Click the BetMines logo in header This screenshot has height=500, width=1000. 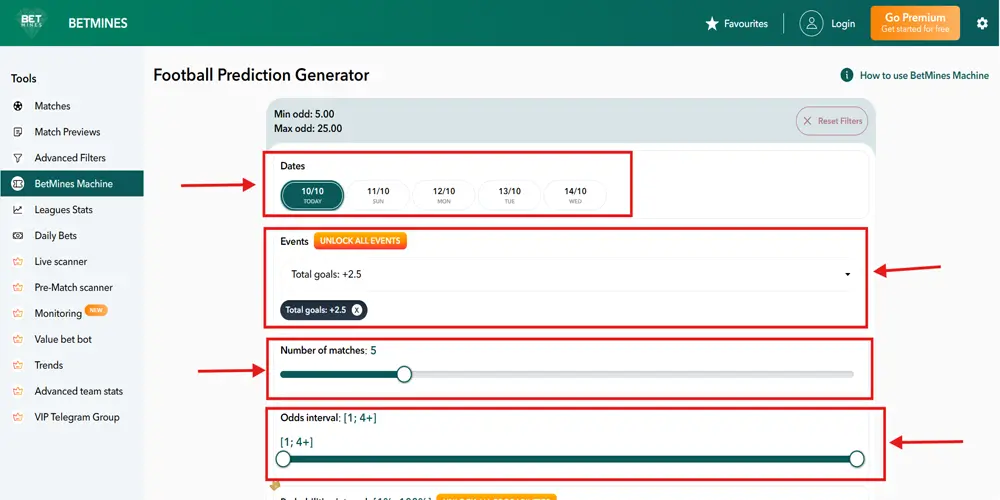[31, 22]
